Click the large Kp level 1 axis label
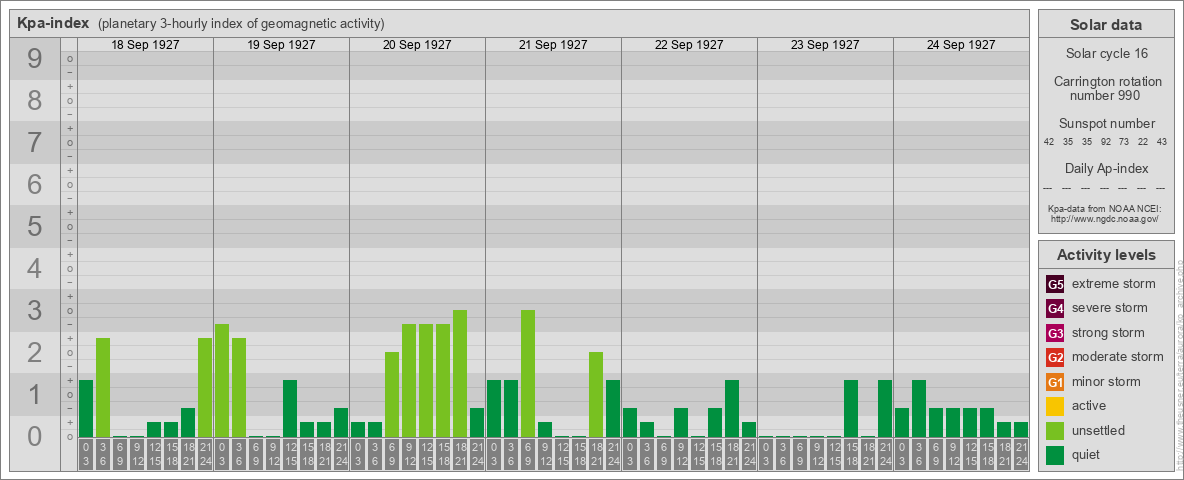1184x480 pixels. (x=35, y=394)
